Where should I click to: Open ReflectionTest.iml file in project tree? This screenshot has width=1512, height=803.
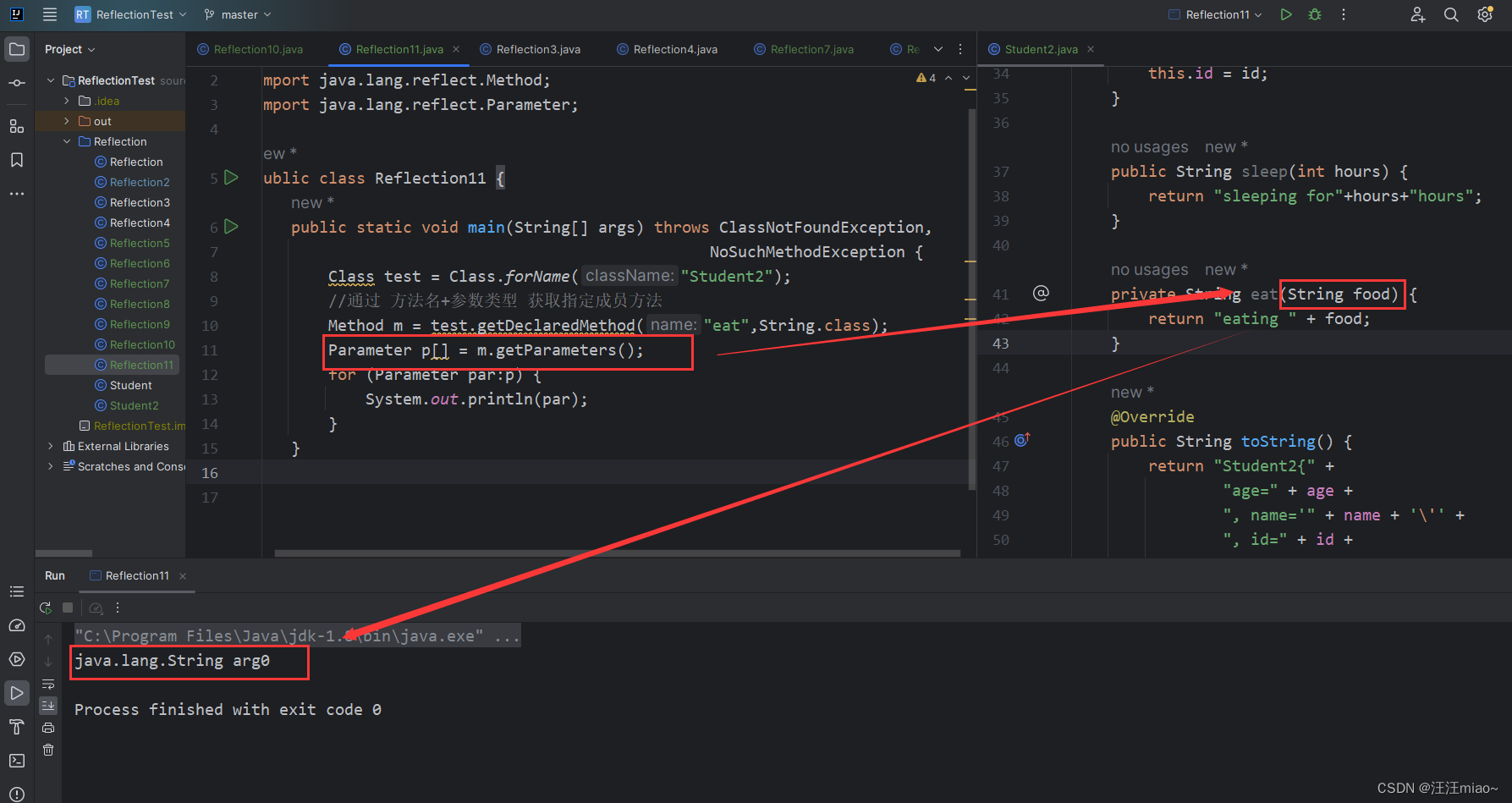coord(132,426)
